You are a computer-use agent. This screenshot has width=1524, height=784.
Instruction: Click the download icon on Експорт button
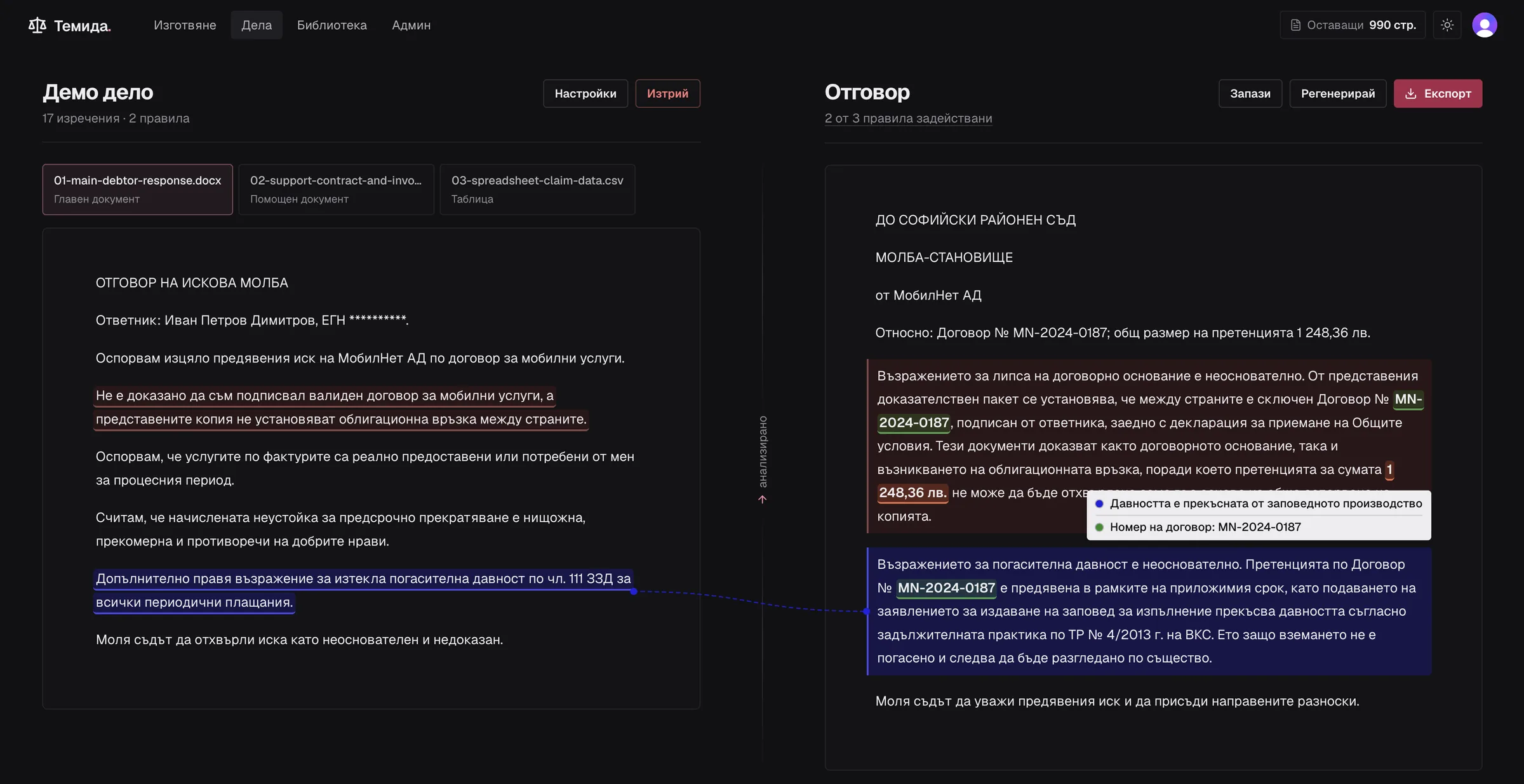click(1410, 94)
